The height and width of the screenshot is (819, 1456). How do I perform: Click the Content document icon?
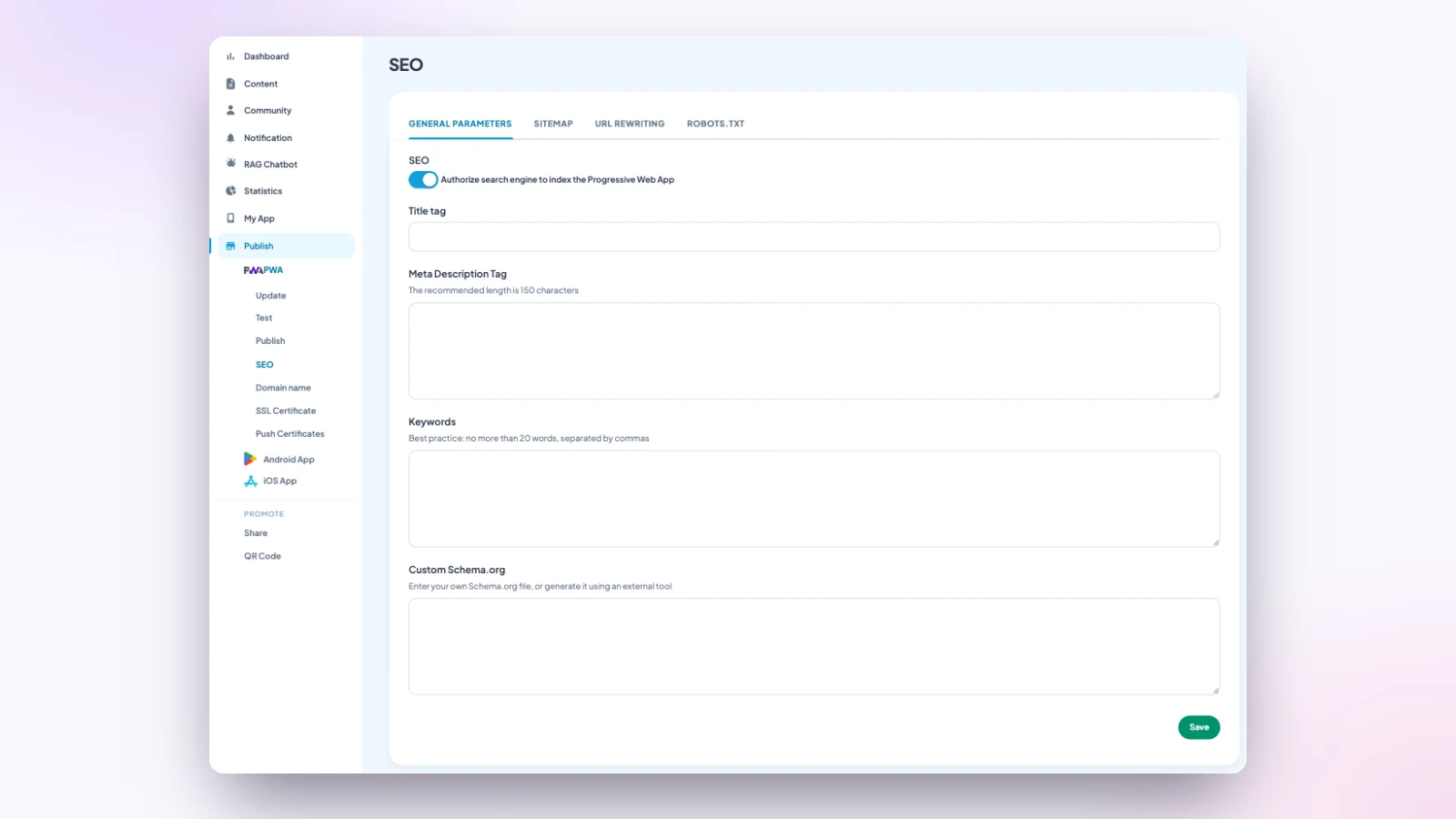point(230,84)
